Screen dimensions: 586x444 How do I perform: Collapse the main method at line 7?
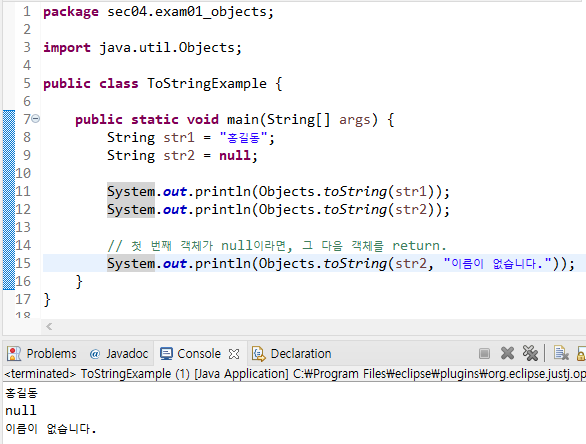coord(36,119)
